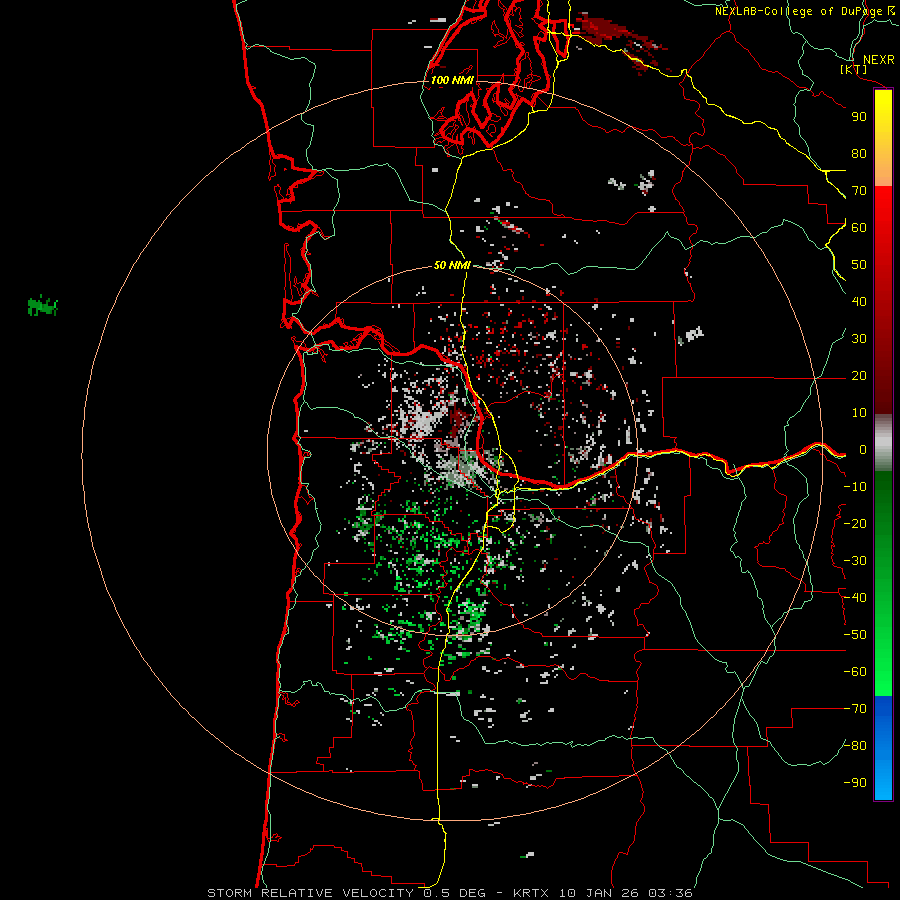The image size is (900, 900).
Task: Click the isolated green echo patch offshore west
Action: coord(42,306)
